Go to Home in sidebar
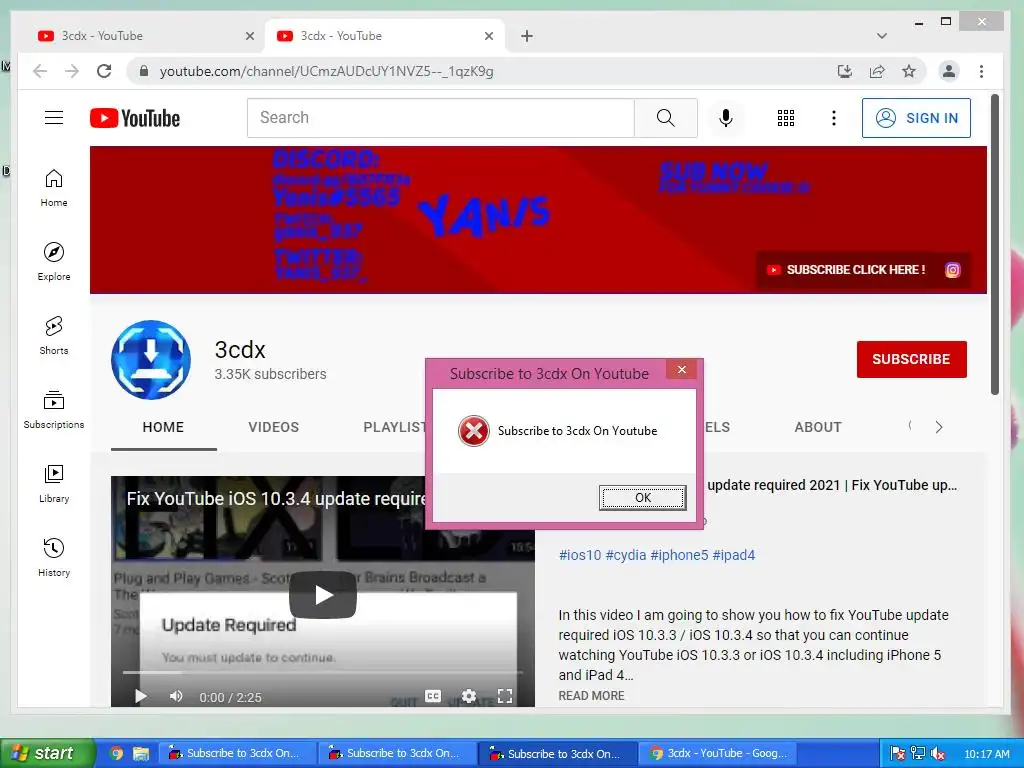Screen dimensions: 1024x768 pos(54,188)
